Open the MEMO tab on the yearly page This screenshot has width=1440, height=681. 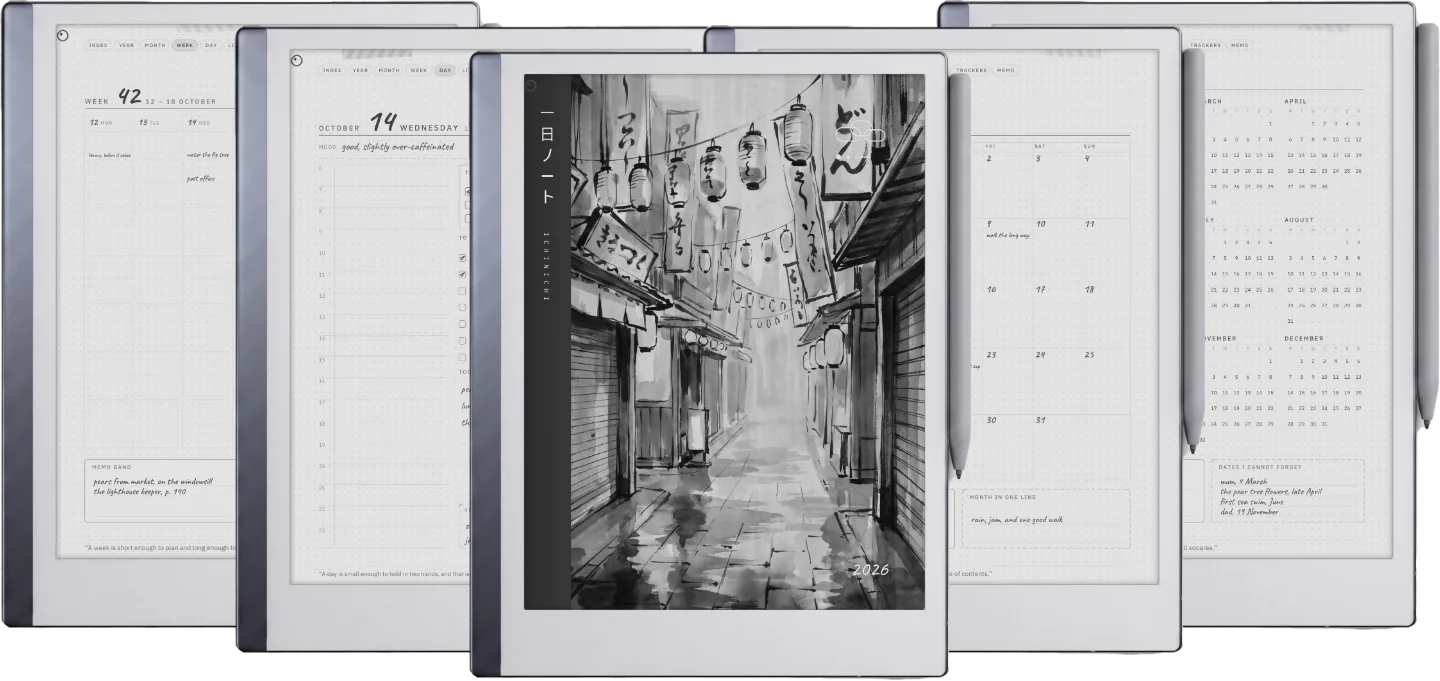pyautogui.click(x=1239, y=45)
